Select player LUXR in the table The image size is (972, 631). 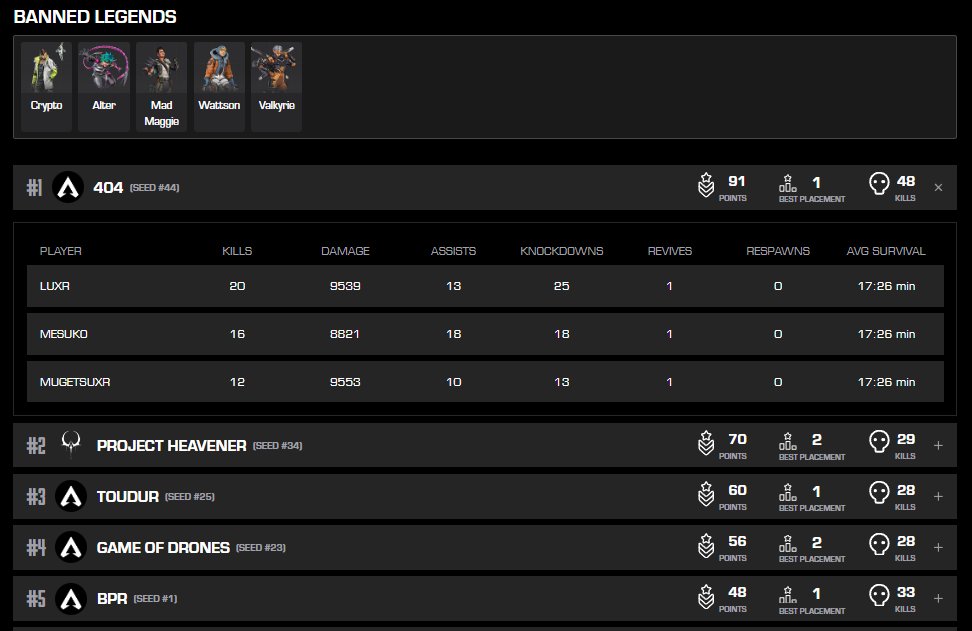point(55,286)
